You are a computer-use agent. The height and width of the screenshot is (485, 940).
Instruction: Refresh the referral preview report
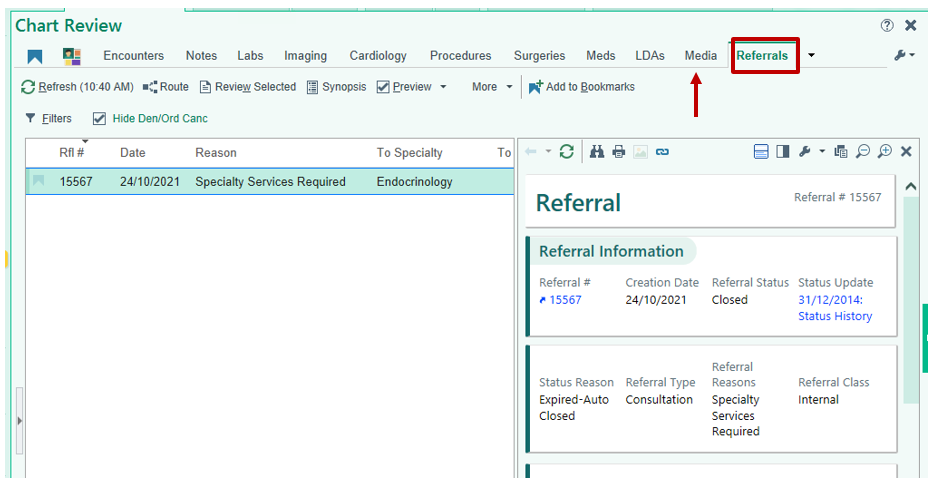(567, 152)
